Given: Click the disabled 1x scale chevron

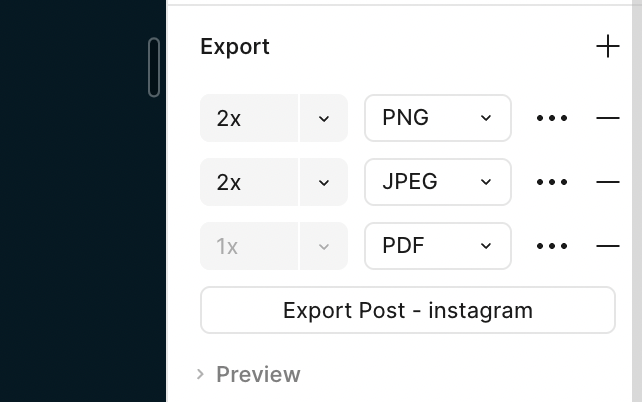Looking at the screenshot, I should tap(324, 246).
